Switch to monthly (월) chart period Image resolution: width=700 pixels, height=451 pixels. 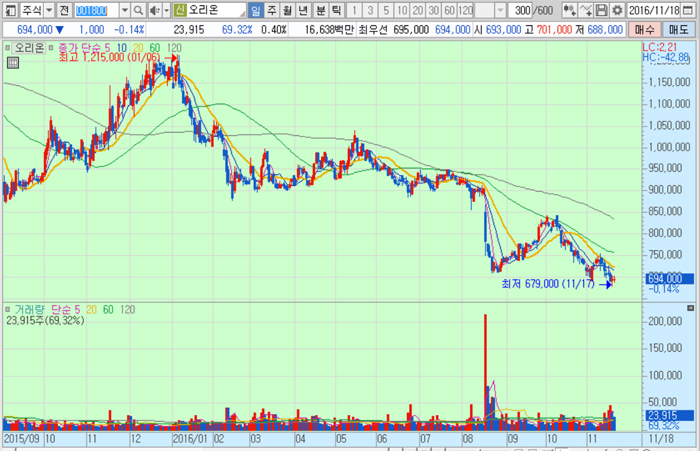coord(288,10)
